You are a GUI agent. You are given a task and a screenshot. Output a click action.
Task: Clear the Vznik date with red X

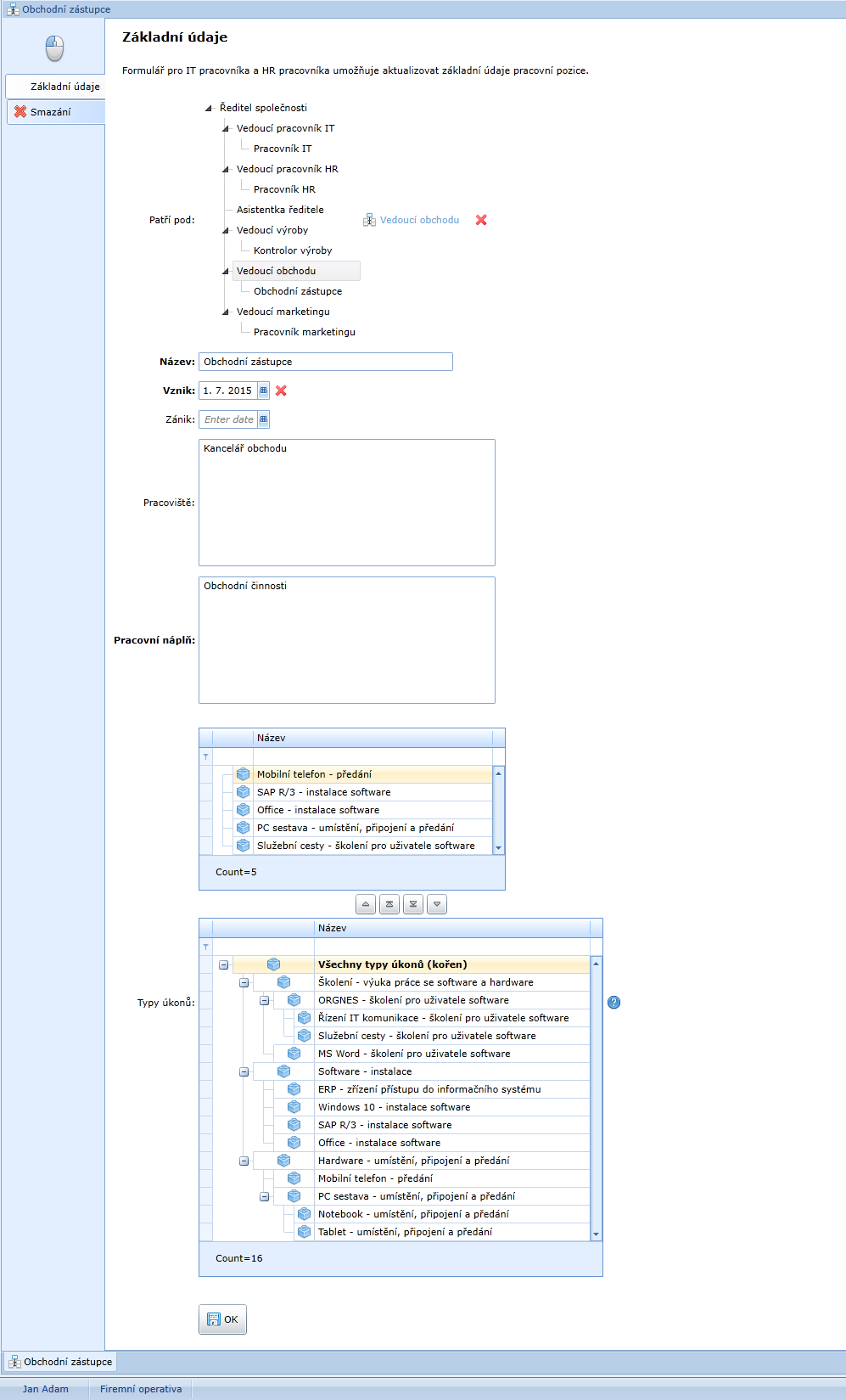(281, 391)
